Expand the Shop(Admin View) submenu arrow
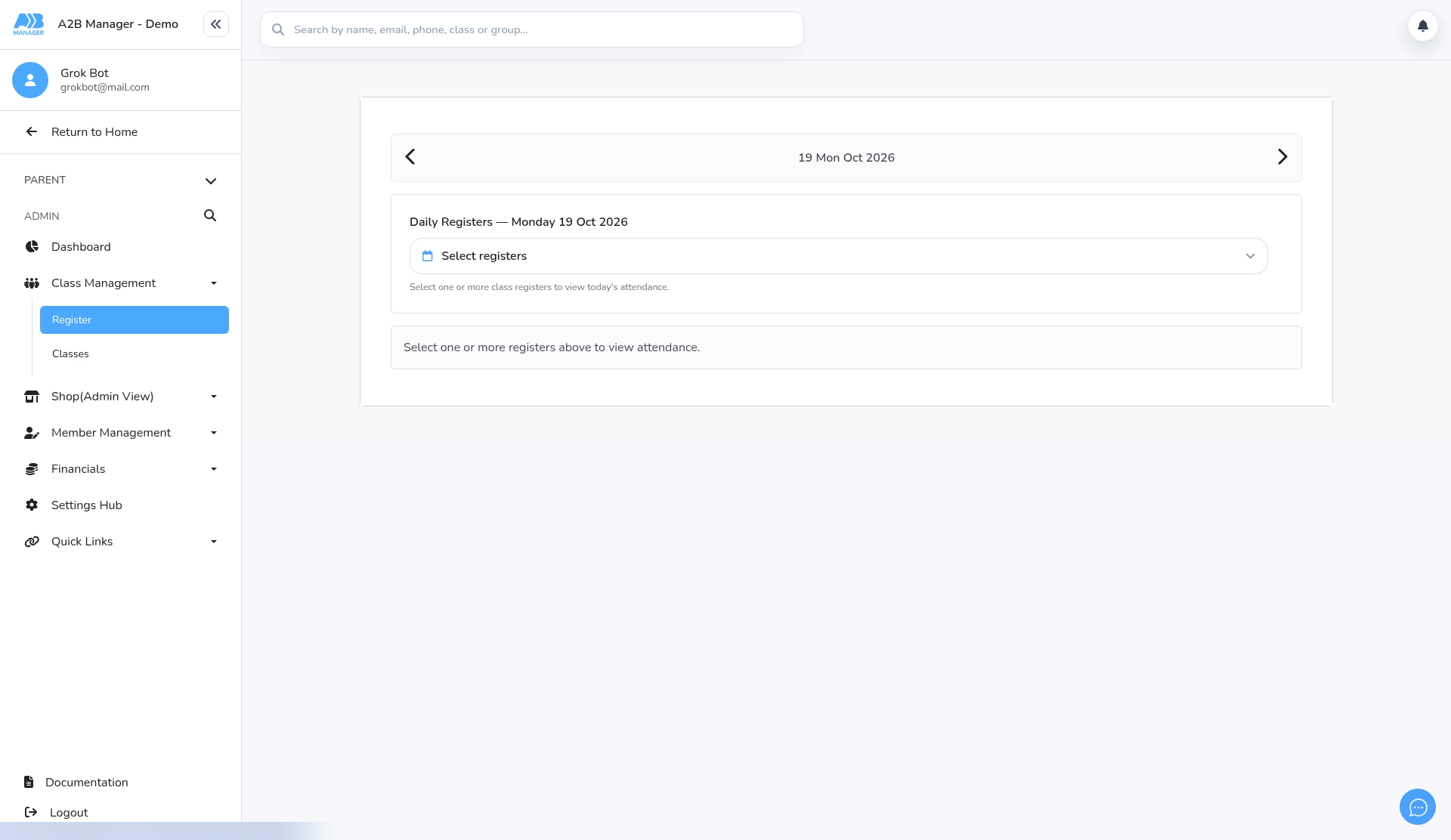The width and height of the screenshot is (1451, 840). 214,397
